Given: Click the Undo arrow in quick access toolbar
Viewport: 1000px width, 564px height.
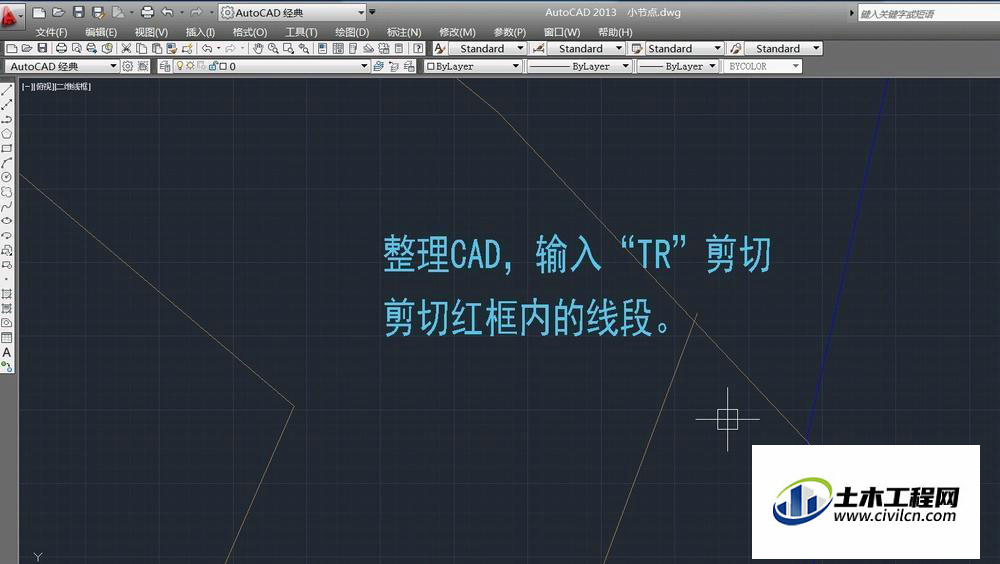Looking at the screenshot, I should pos(167,12).
